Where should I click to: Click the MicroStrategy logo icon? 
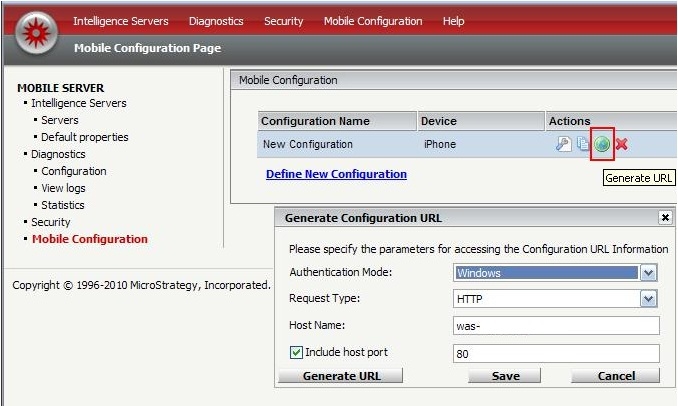(x=32, y=32)
